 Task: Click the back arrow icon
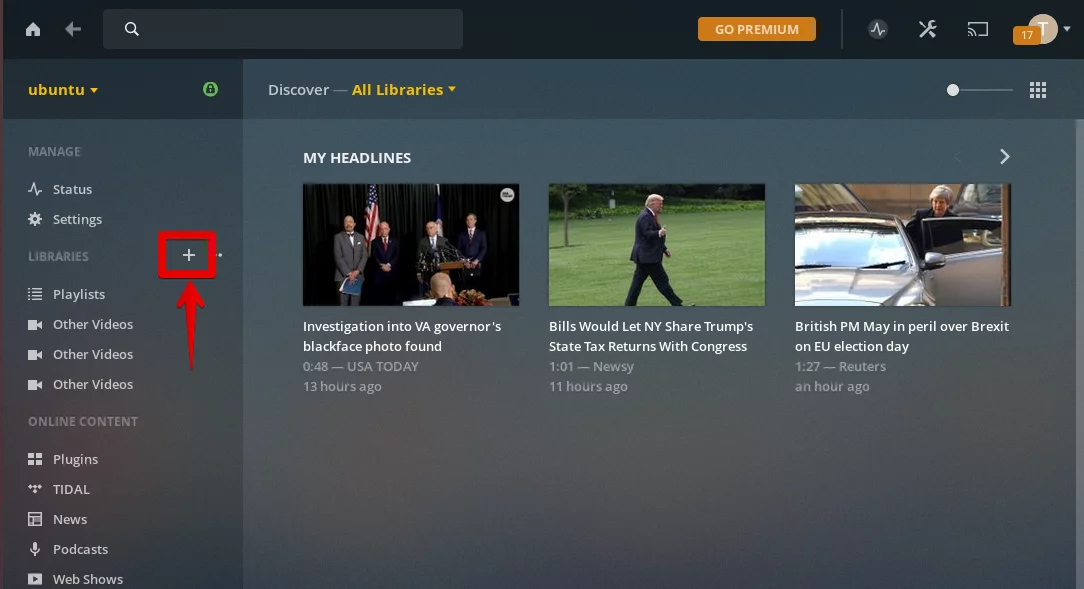click(73, 29)
